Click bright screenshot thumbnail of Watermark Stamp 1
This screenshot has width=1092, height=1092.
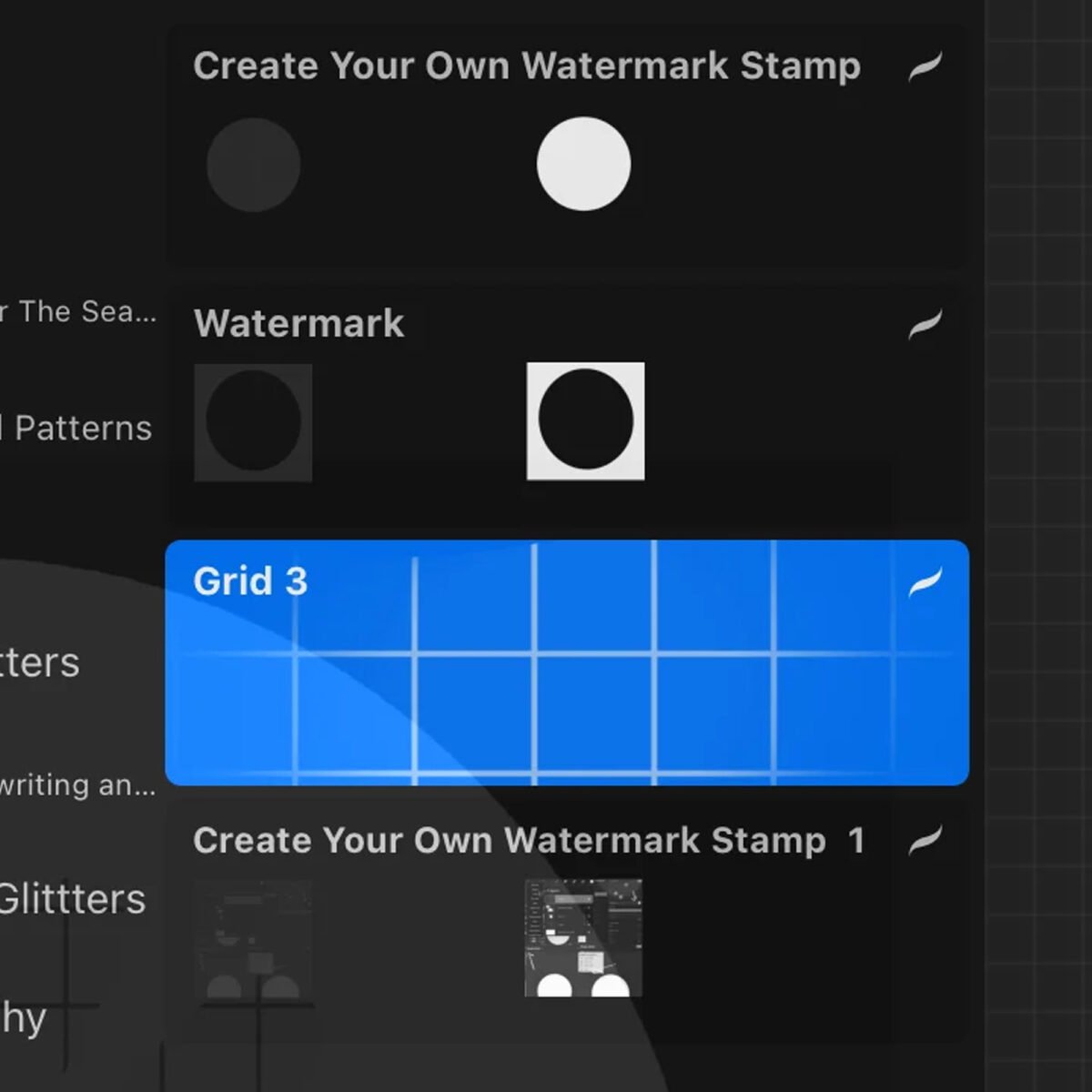point(583,937)
